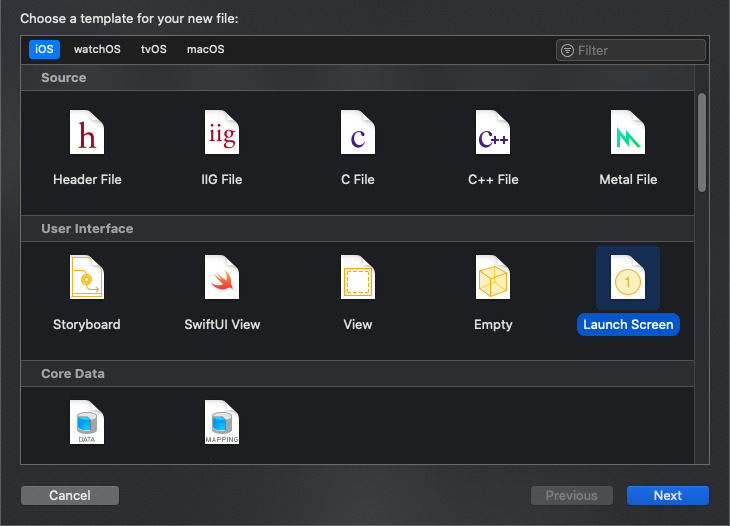The height and width of the screenshot is (526, 730).
Task: Switch to the watchOS tab
Action: (x=97, y=50)
